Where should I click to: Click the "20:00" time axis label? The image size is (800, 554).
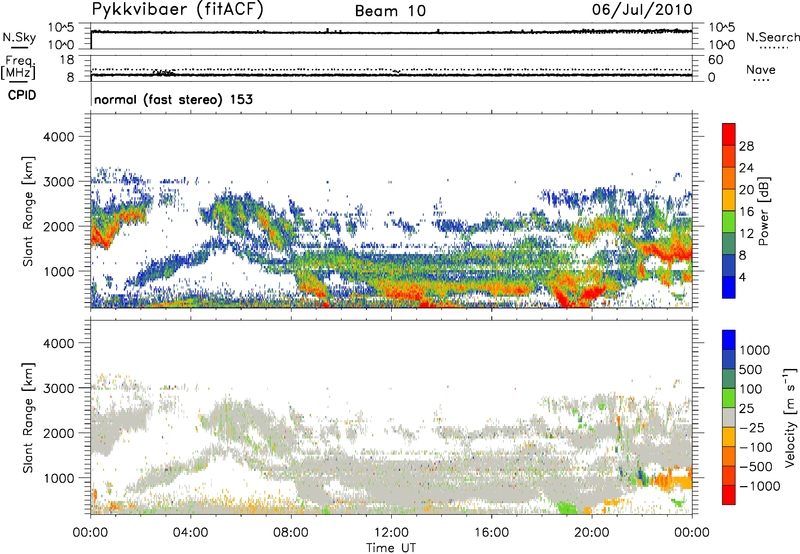click(592, 533)
